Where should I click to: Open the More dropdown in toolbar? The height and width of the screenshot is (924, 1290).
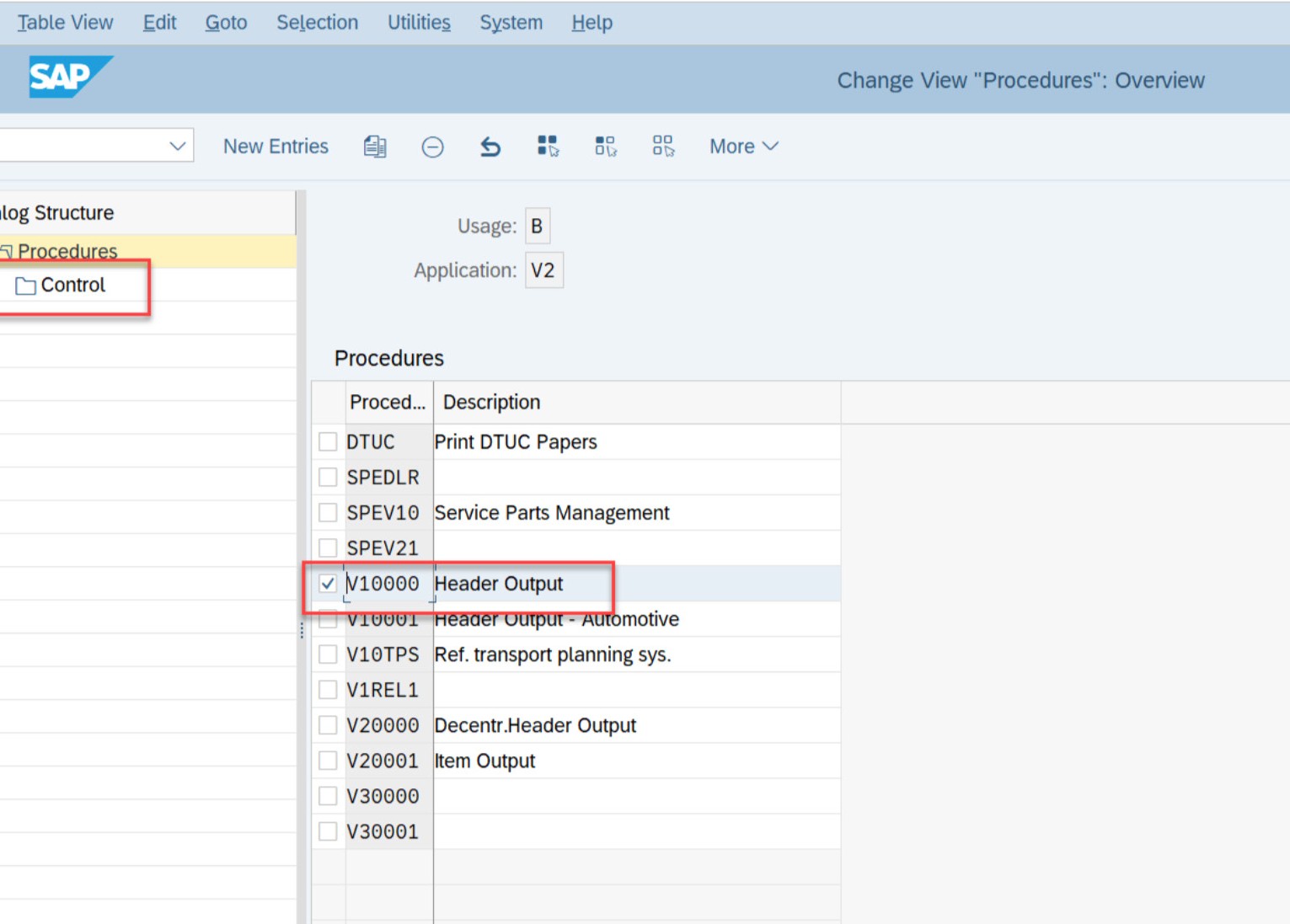click(743, 147)
